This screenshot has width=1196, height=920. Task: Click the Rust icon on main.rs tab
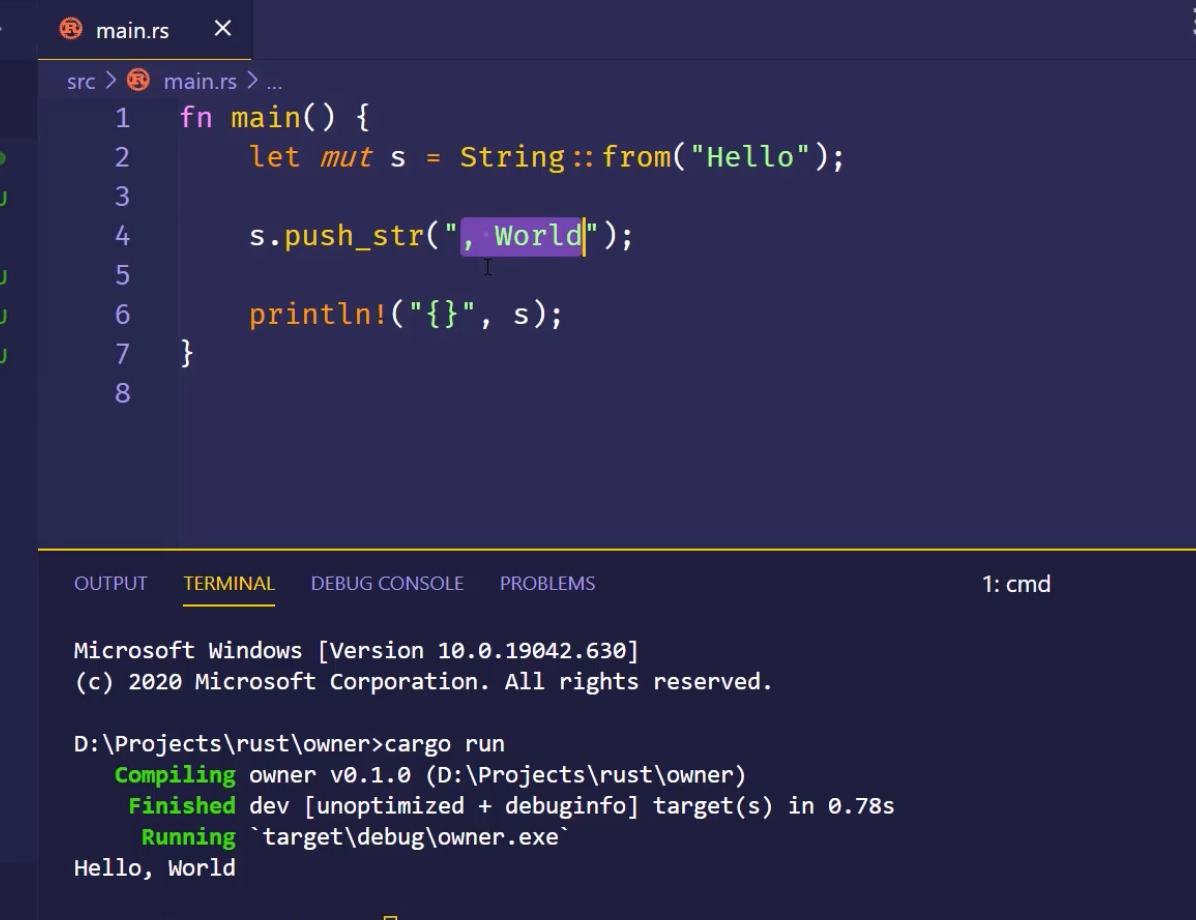(x=71, y=29)
